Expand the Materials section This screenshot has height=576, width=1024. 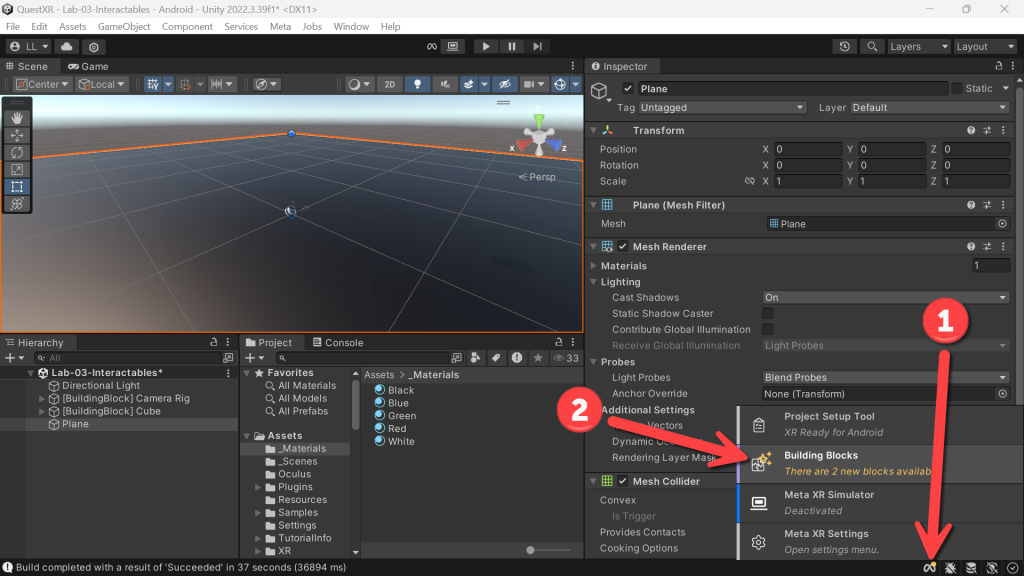[594, 266]
